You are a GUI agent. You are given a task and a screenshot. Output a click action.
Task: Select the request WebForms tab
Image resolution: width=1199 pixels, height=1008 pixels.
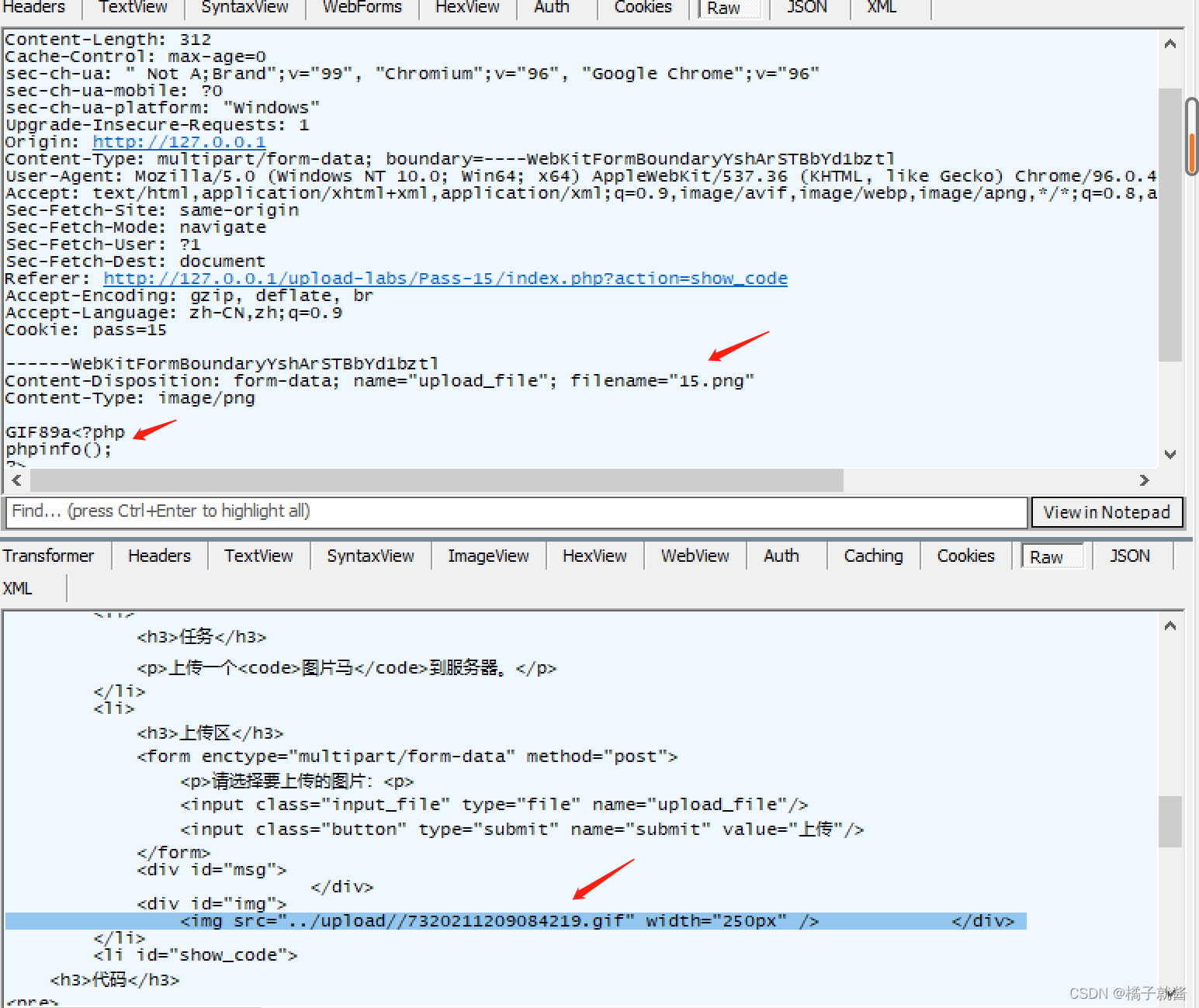pos(362,8)
